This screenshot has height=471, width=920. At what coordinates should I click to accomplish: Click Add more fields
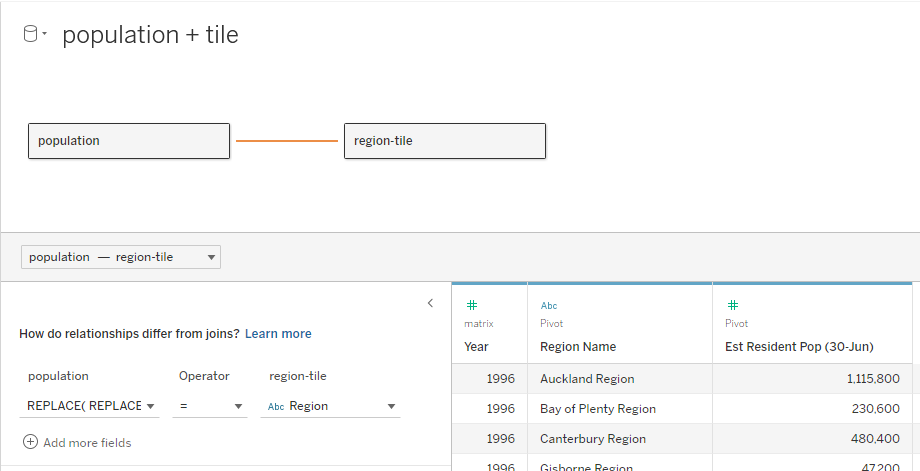click(86, 442)
